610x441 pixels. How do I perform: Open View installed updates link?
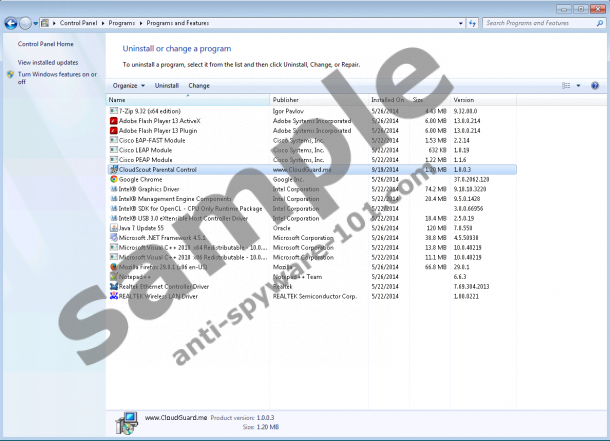tap(47, 62)
